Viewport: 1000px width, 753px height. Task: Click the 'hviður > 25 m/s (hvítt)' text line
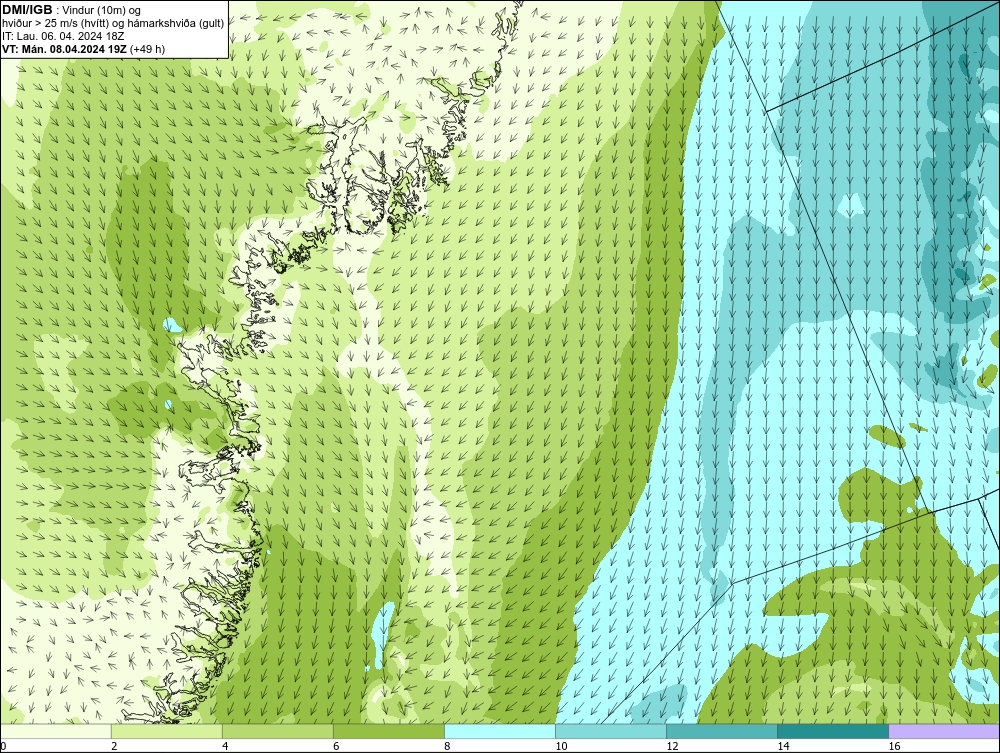[113, 24]
